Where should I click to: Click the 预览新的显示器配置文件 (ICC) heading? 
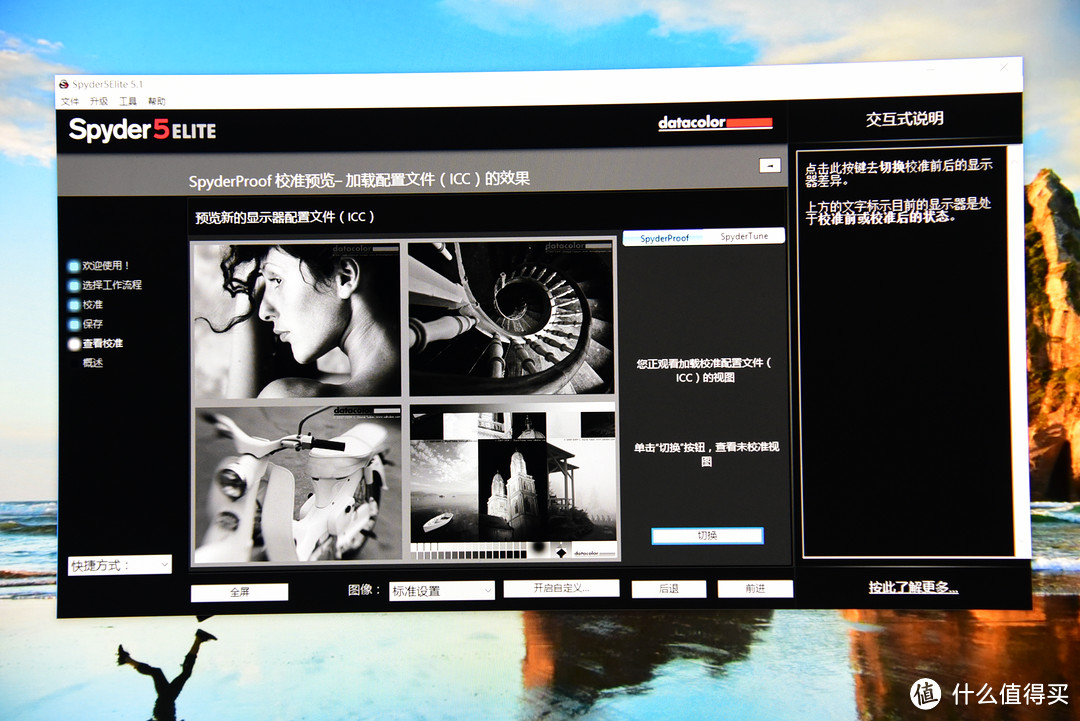285,217
